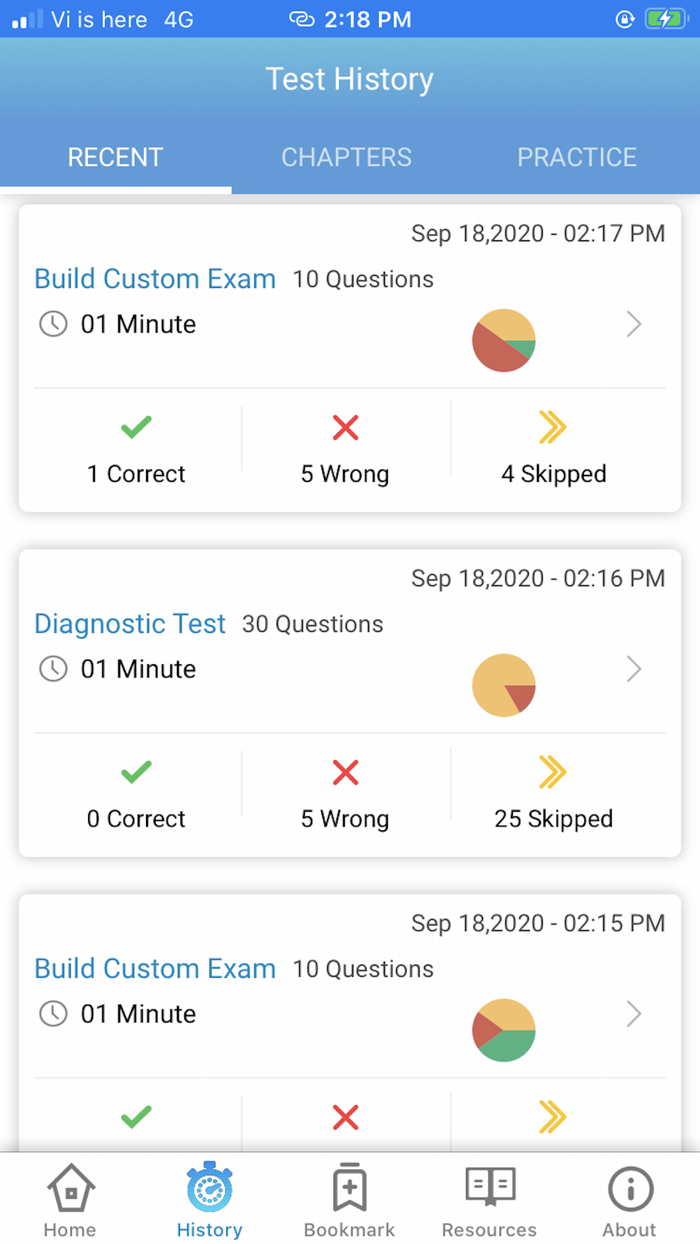Select the RECENT tab
This screenshot has width=700, height=1244.
(x=115, y=157)
